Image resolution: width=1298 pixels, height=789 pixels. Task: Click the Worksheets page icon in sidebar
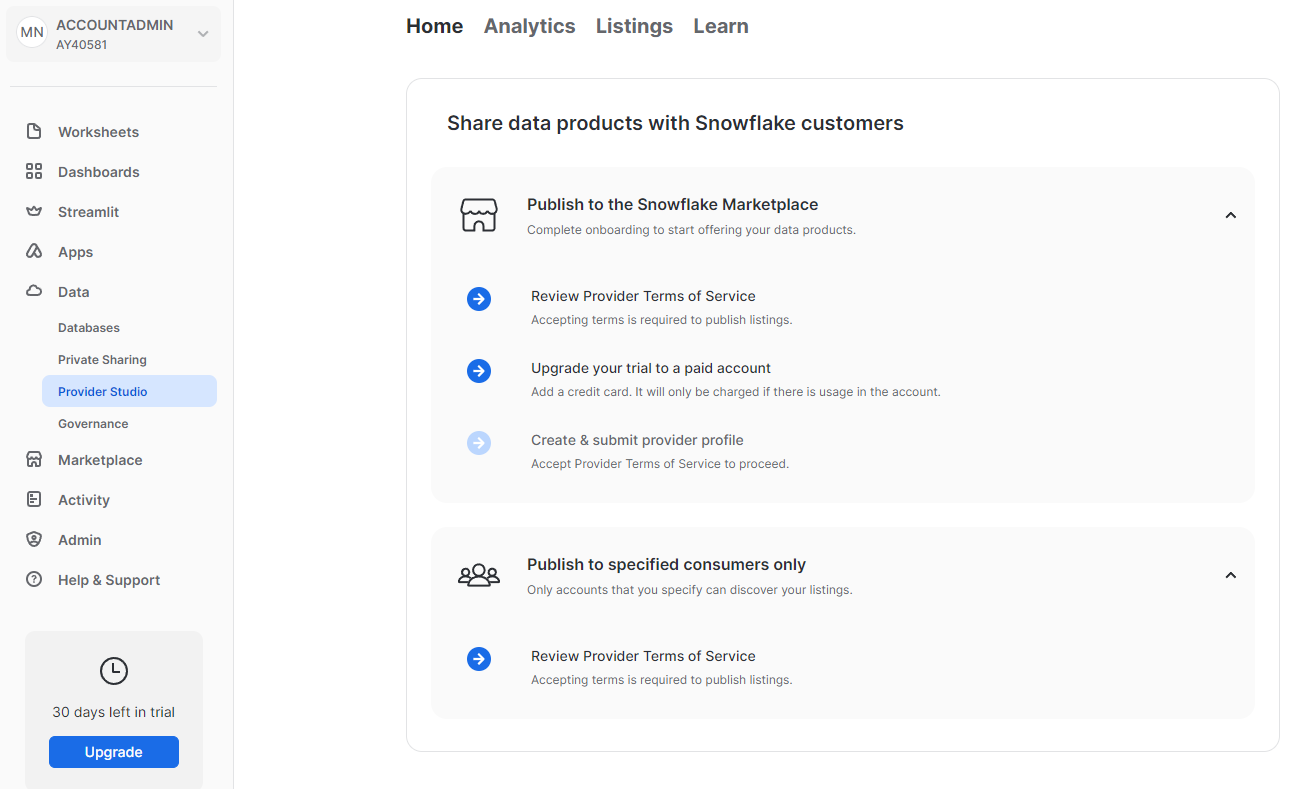pos(34,132)
